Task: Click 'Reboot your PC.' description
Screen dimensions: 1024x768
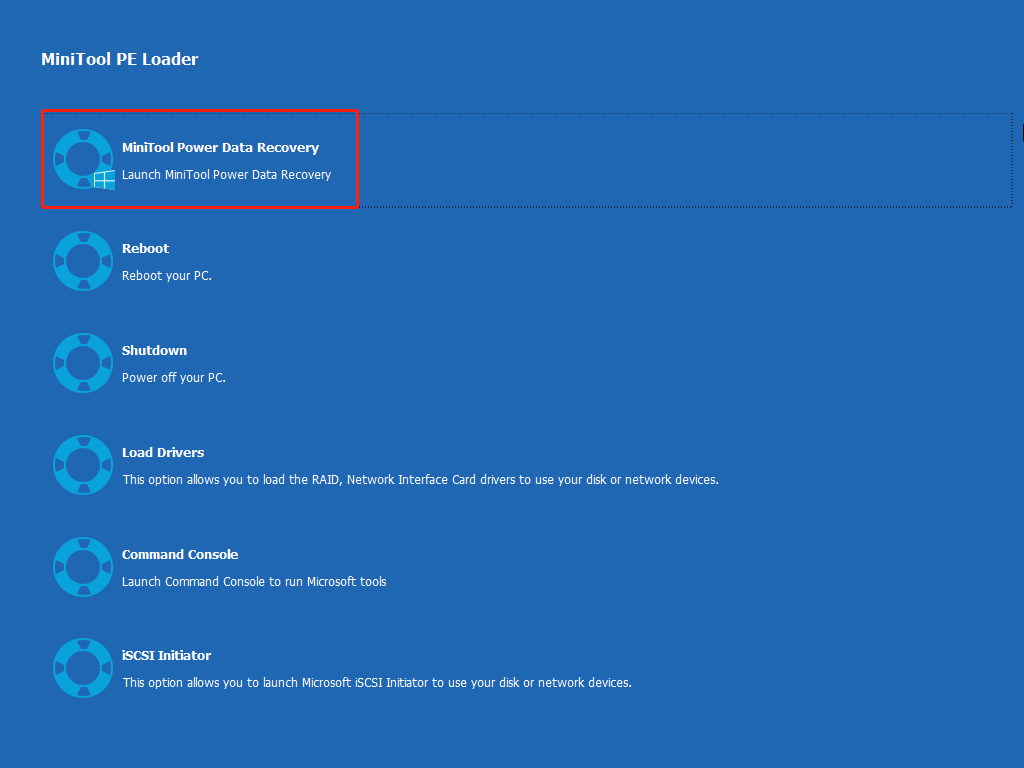Action: 167,276
